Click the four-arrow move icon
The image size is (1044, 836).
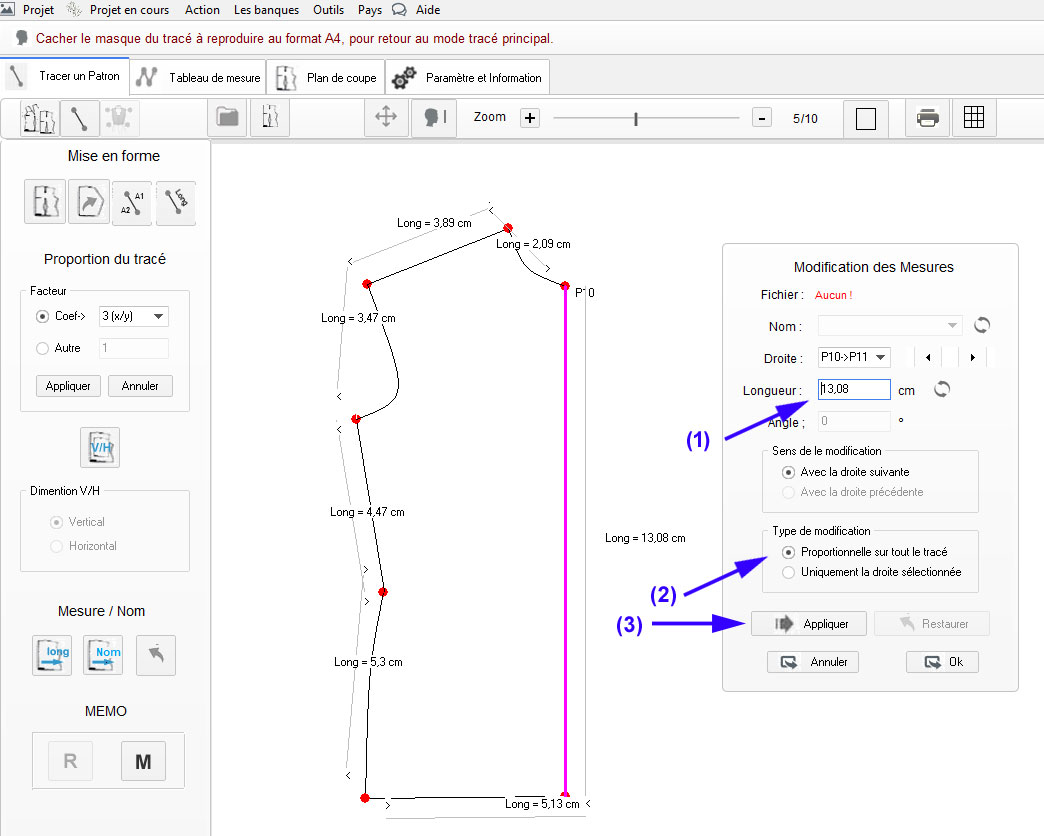(385, 117)
